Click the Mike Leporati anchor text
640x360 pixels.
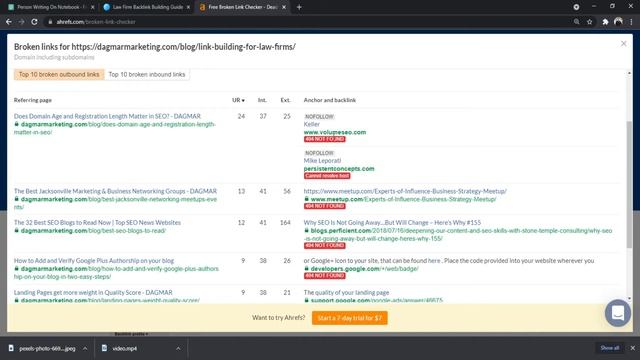pos(322,160)
